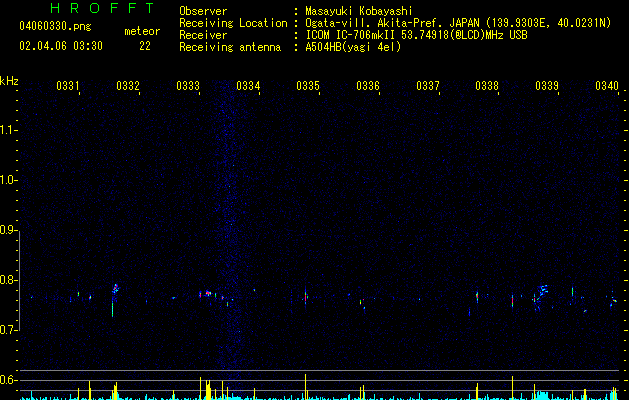Image resolution: width=629 pixels, height=400 pixels.
Task: Click the 0.8 kHz axis label
Action: click(x=8, y=280)
